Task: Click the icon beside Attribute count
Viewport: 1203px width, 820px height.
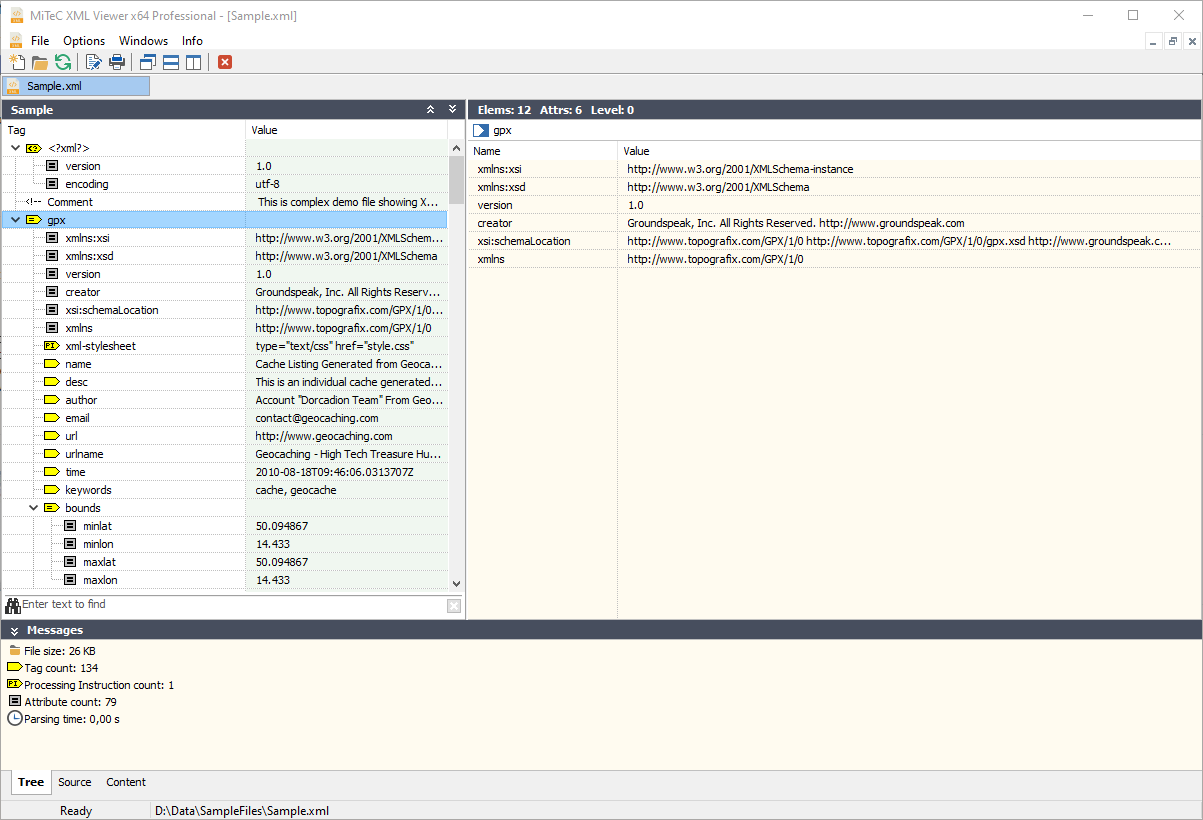Action: [14, 702]
